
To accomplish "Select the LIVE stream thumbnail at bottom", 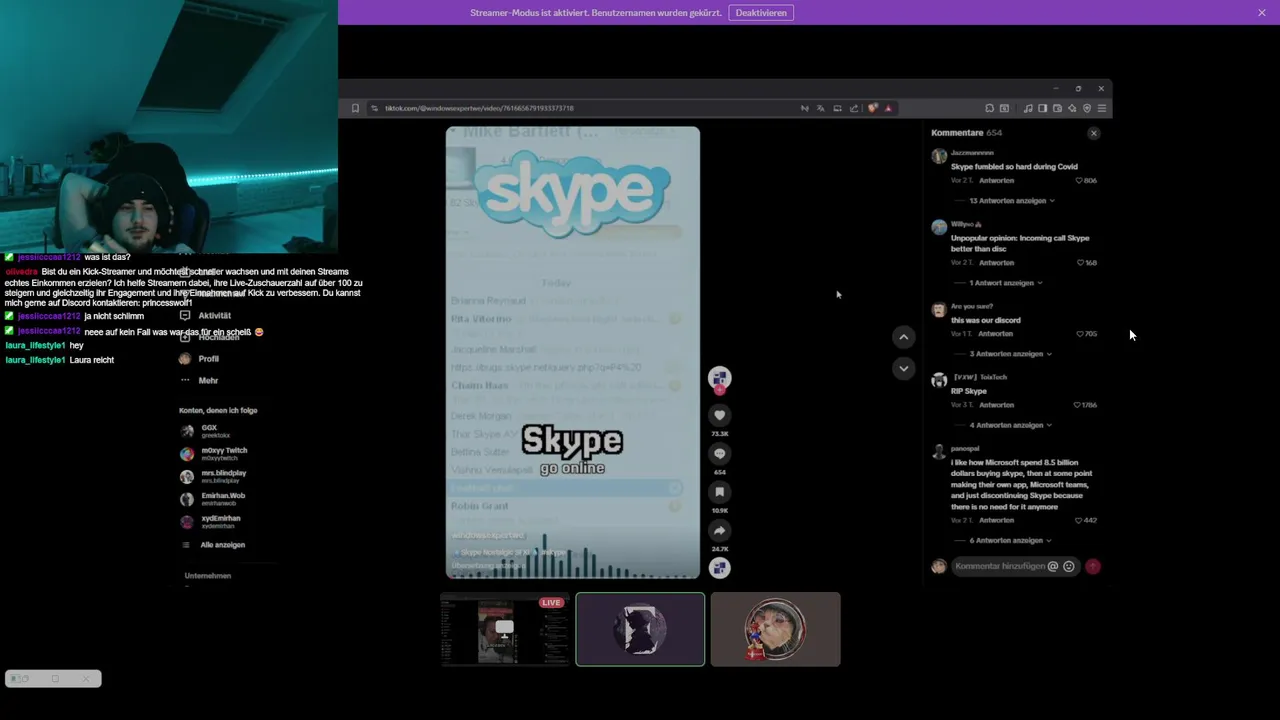I will [x=505, y=629].
